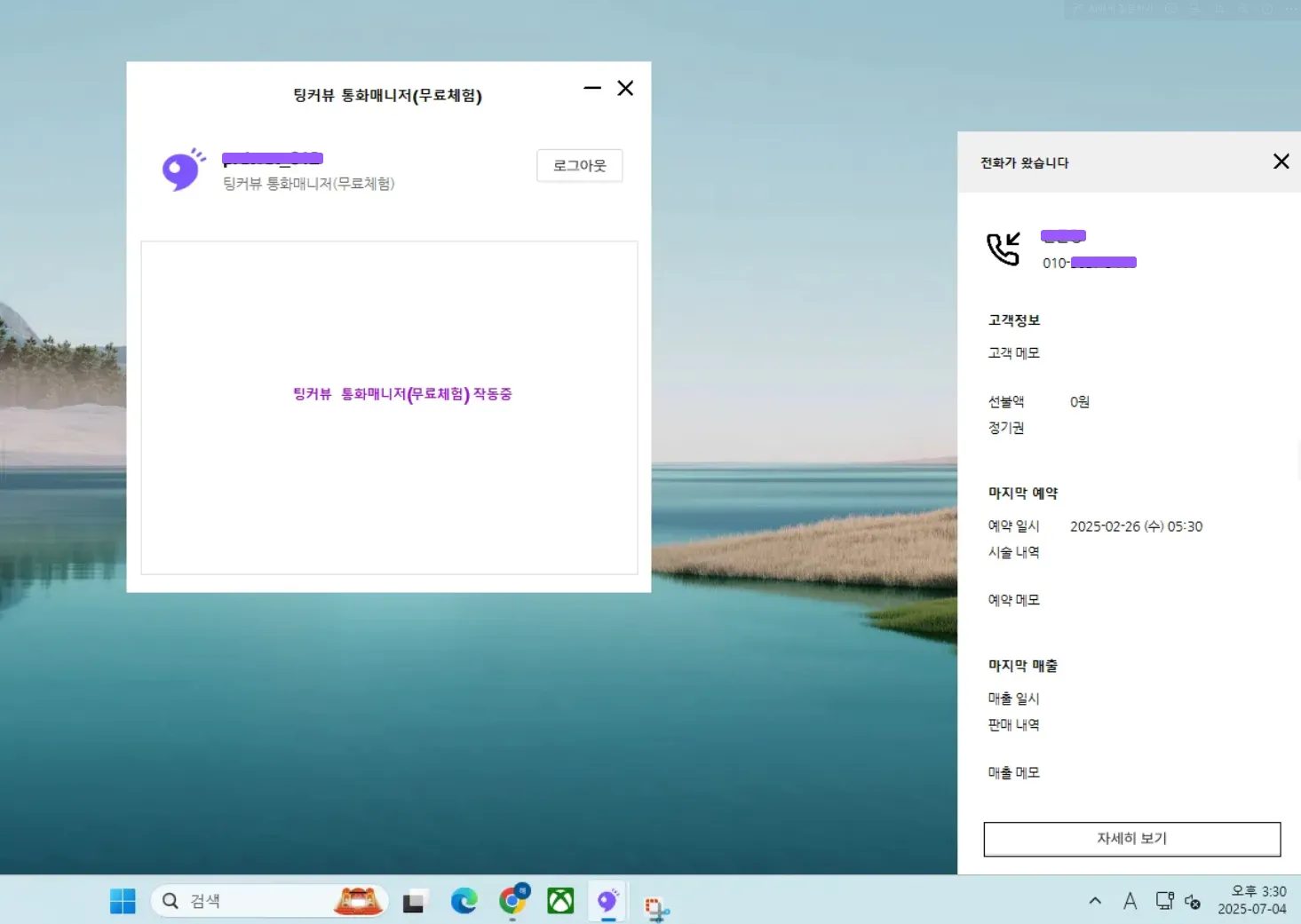The height and width of the screenshot is (924, 1301).
Task: Click the search highlight image in search box
Action: coord(359,901)
